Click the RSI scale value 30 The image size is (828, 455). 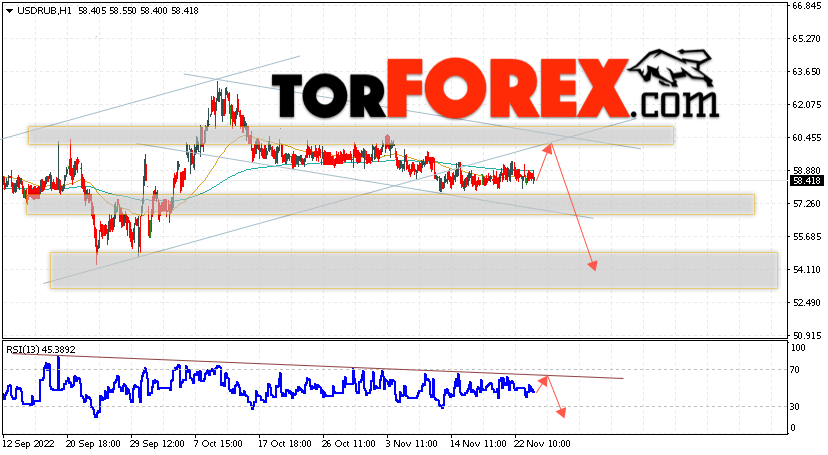(x=795, y=406)
